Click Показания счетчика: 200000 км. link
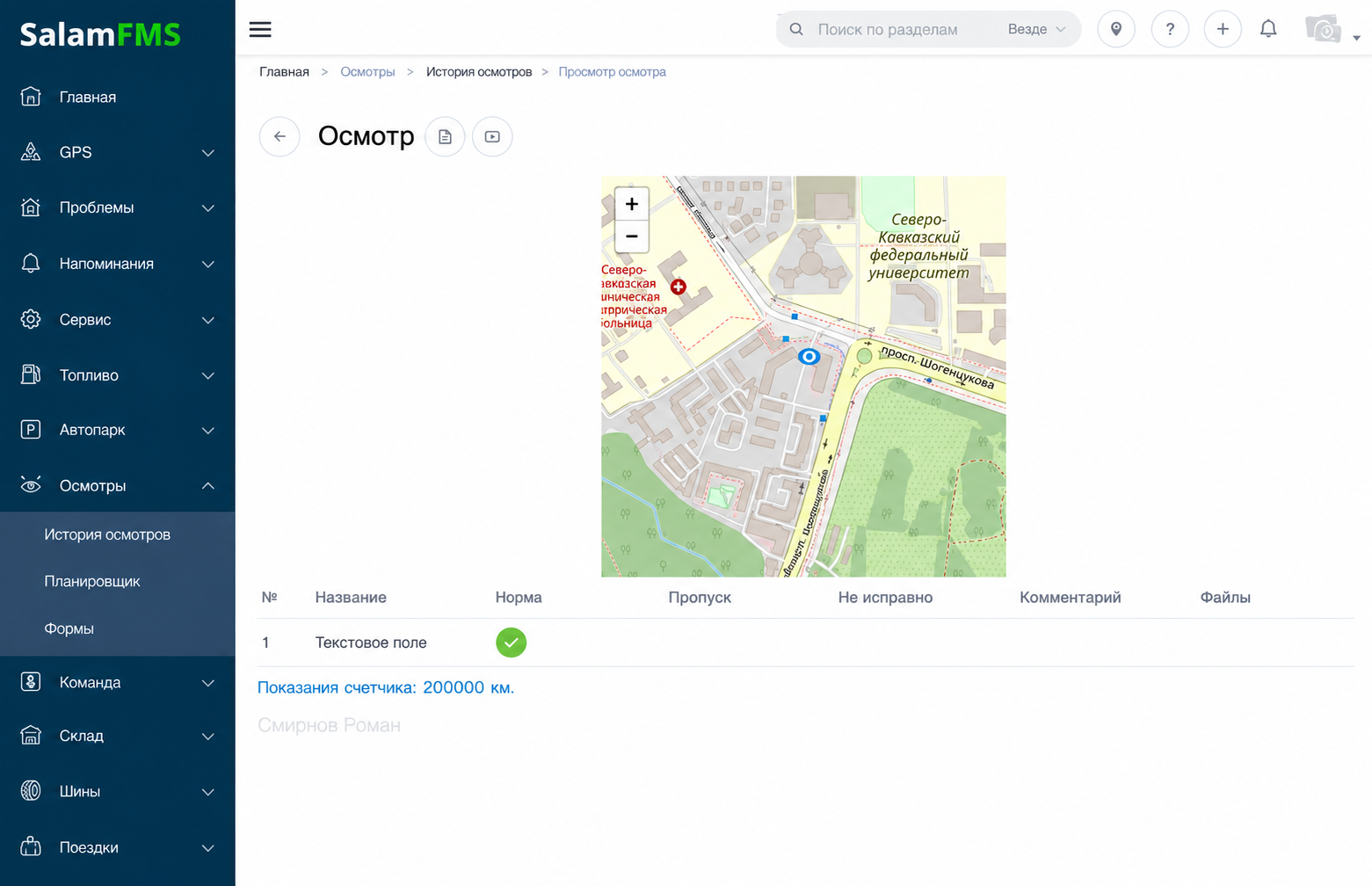 386,687
